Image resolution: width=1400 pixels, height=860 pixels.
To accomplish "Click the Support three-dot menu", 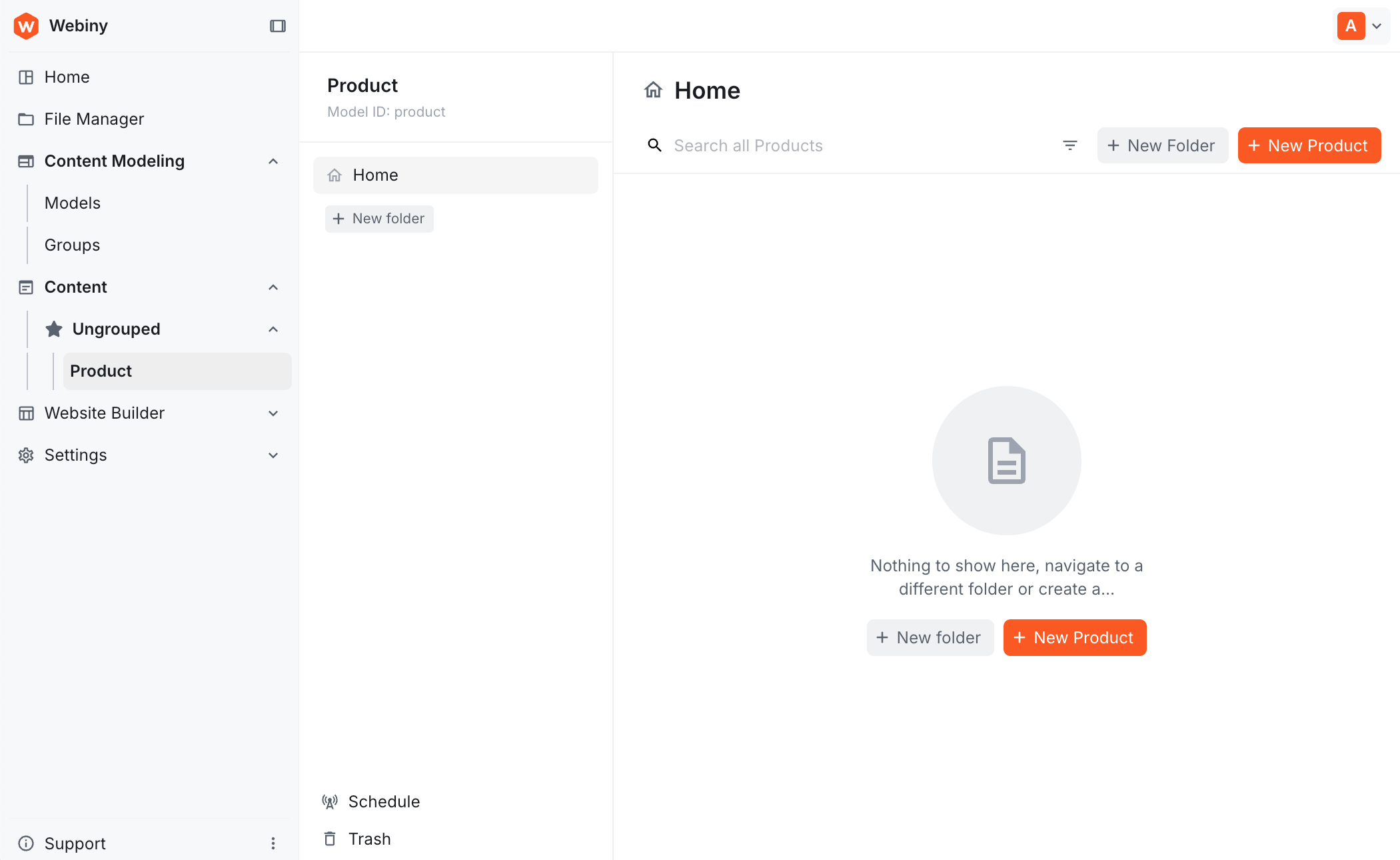I will (x=273, y=843).
